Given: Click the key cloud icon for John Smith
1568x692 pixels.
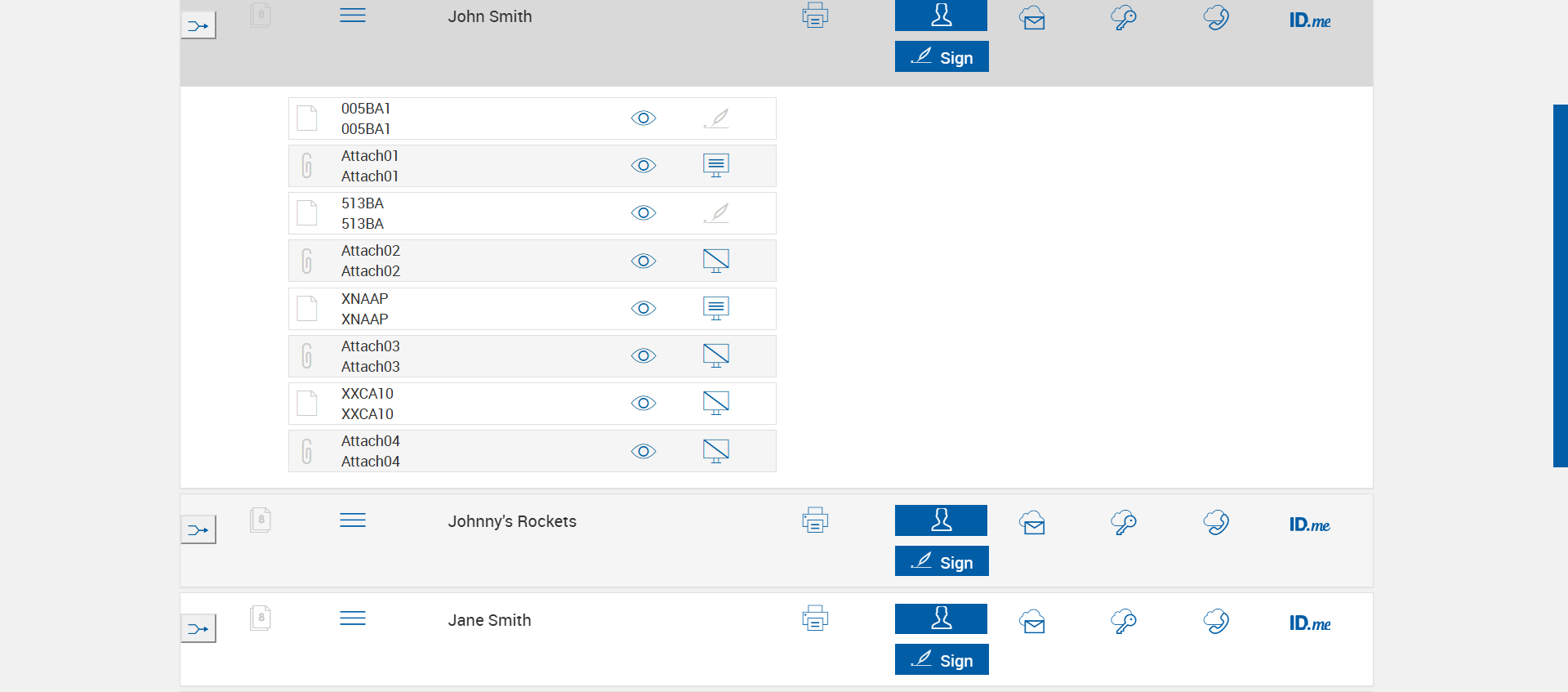Looking at the screenshot, I should point(1124,18).
